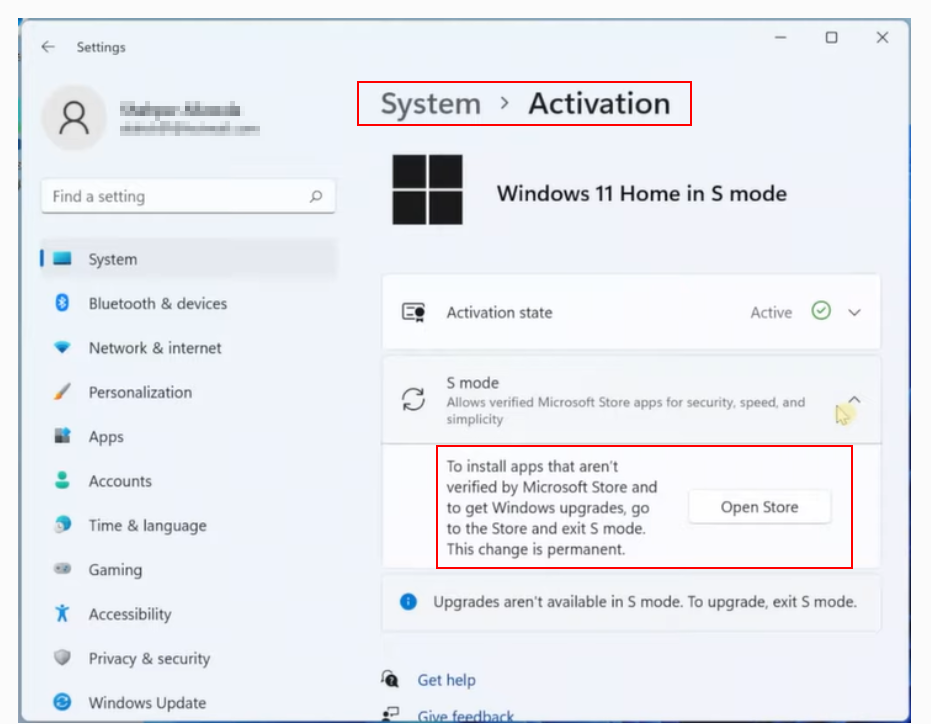
Task: Minimize the Settings window
Action: [781, 37]
